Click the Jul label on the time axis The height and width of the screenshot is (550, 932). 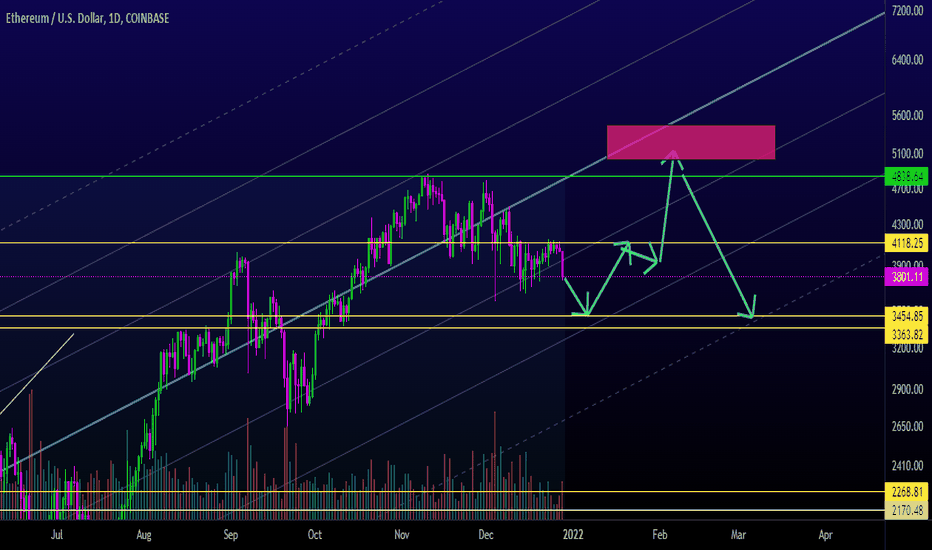tap(56, 535)
